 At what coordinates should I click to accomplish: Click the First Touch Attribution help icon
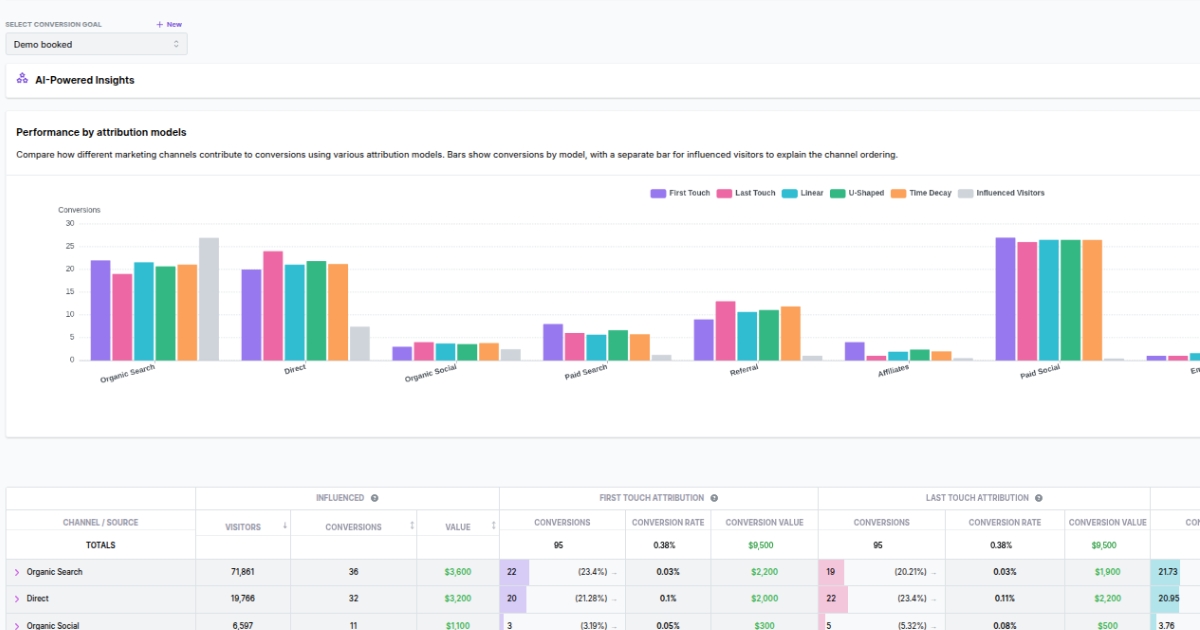[714, 498]
